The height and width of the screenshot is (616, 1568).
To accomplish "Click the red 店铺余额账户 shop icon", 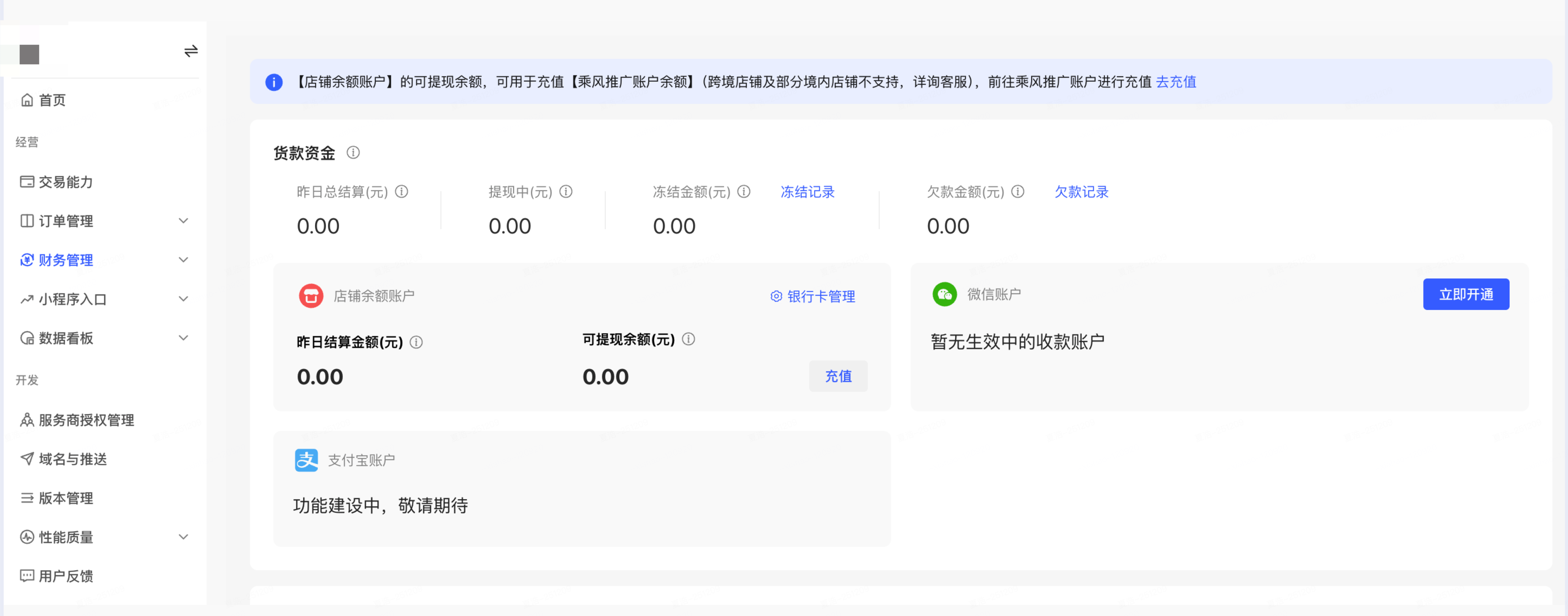I will tap(311, 296).
